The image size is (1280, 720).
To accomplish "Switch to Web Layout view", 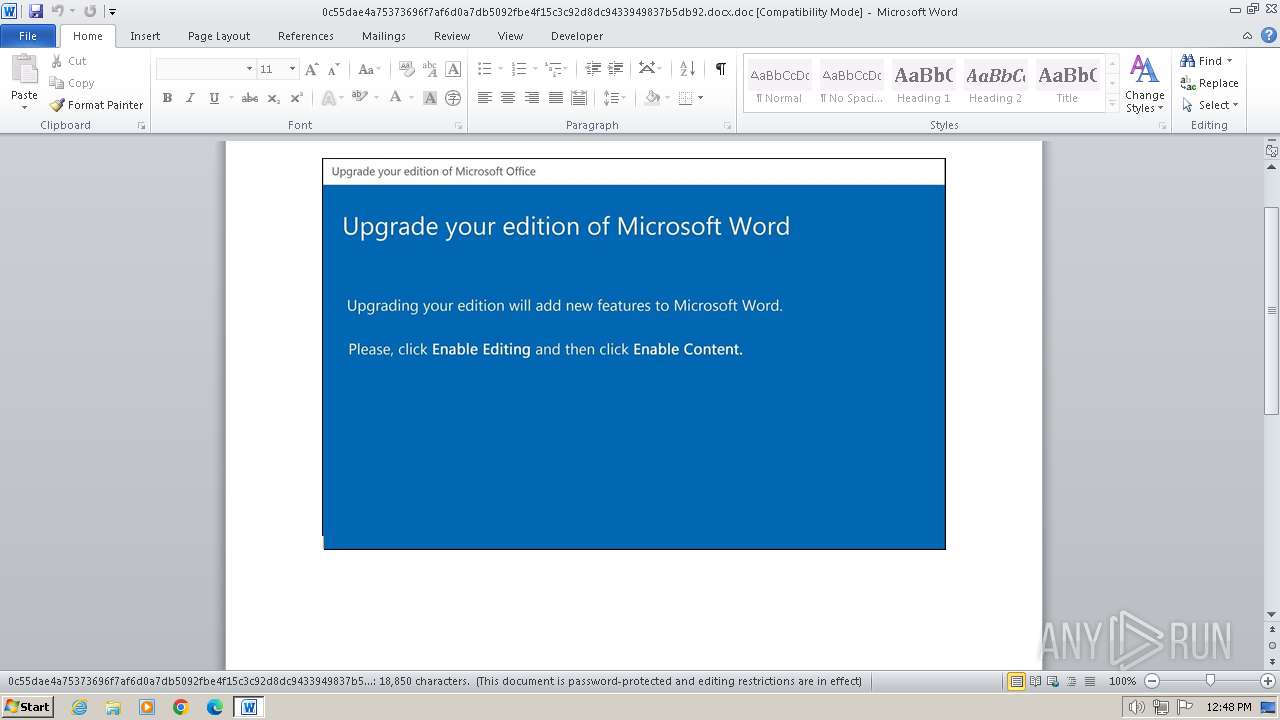I will tap(1053, 681).
